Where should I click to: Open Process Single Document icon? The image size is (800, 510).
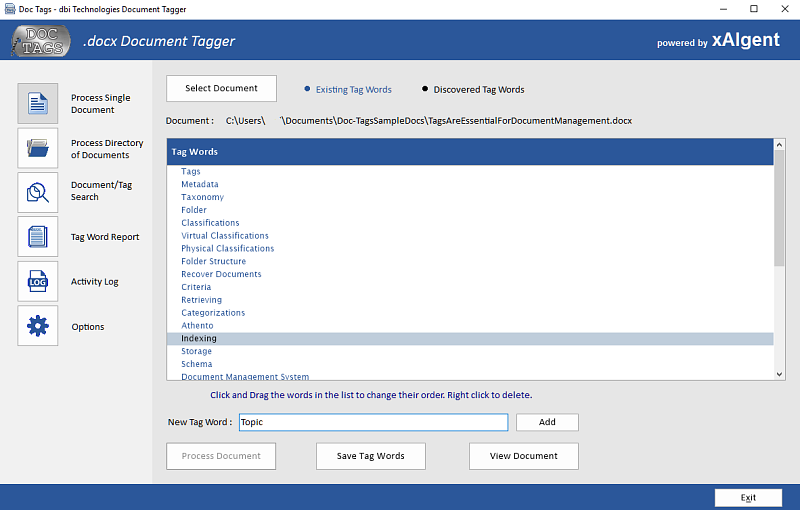click(38, 104)
